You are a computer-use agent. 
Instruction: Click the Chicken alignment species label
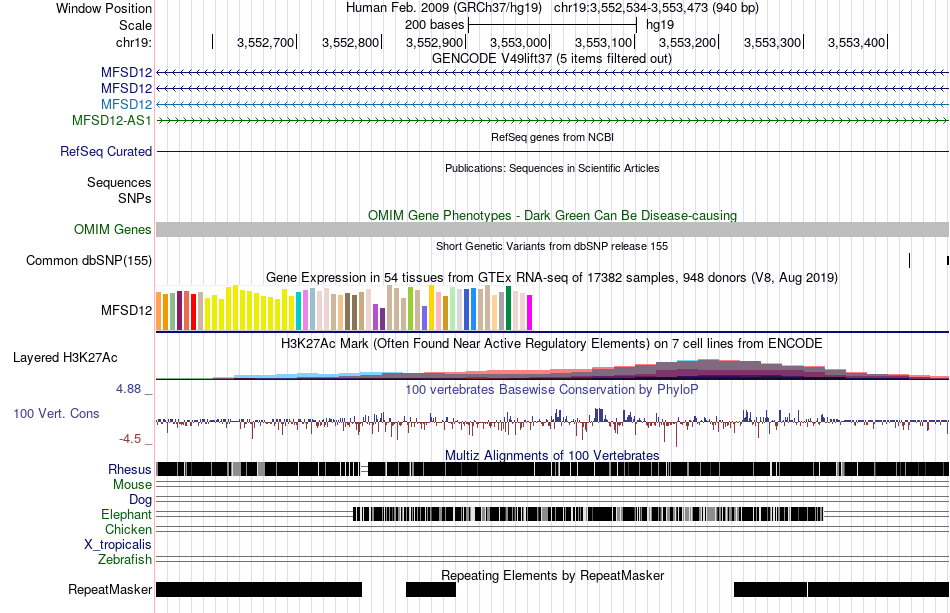[128, 529]
